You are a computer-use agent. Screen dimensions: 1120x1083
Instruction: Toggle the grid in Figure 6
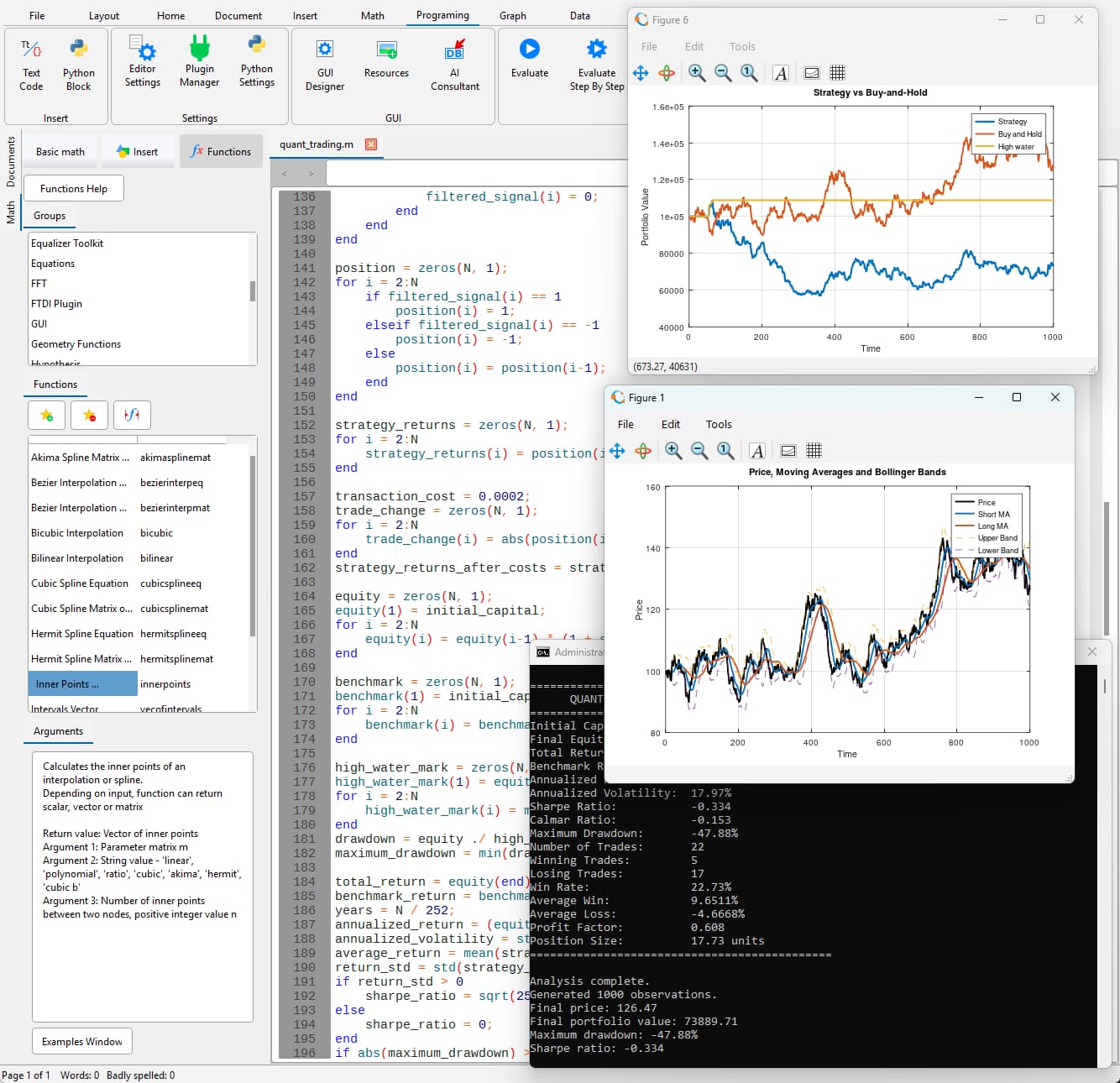(x=837, y=73)
